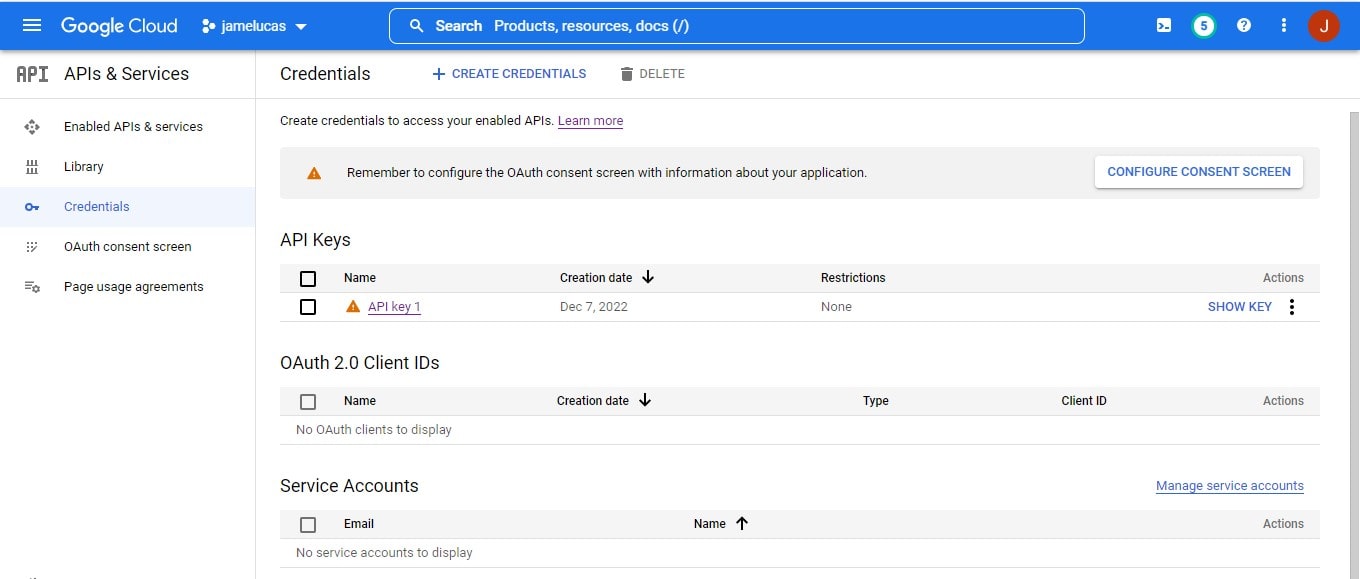Image resolution: width=1360 pixels, height=579 pixels.
Task: Open the notifications badge showing 5
Action: 1204,26
